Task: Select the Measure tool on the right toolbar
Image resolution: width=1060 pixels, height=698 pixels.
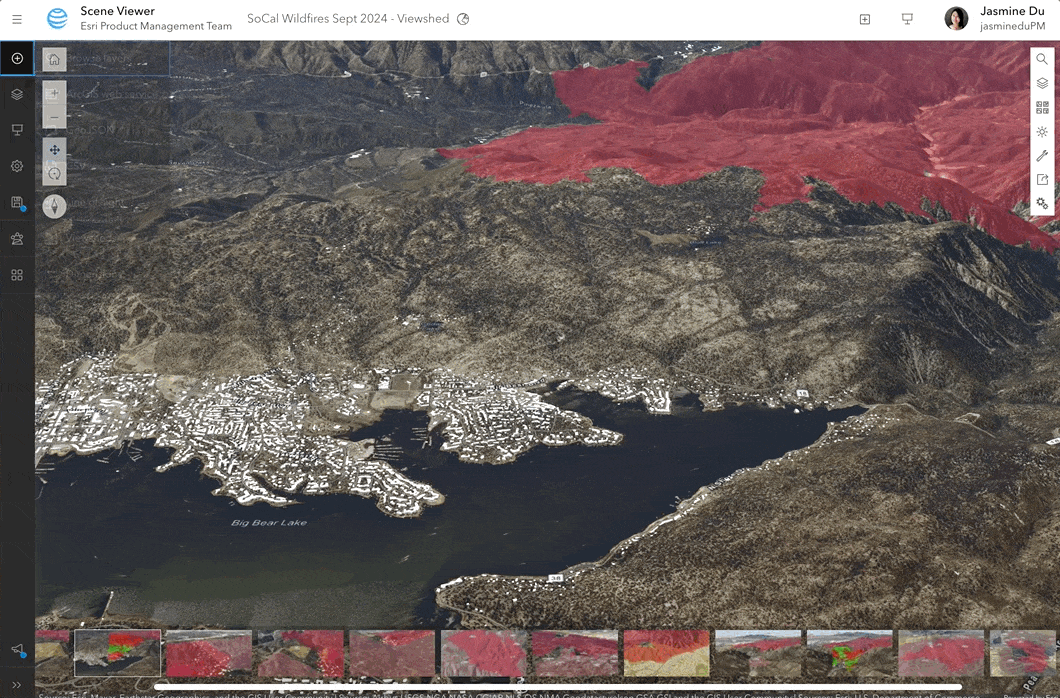Action: 1042,155
